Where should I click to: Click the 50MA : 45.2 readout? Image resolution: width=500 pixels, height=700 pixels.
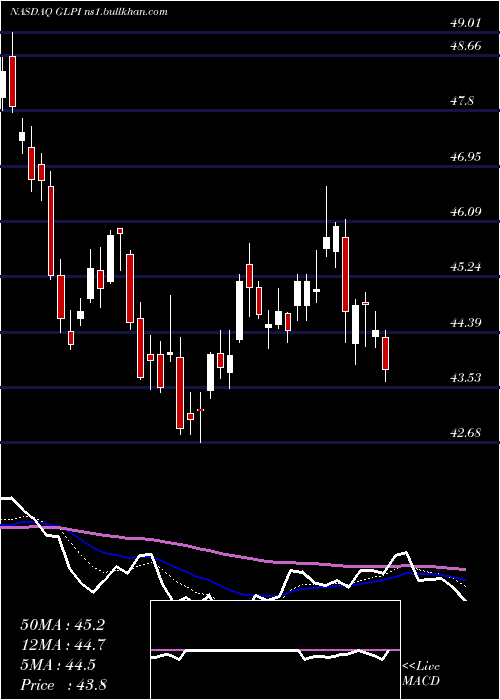(x=62, y=625)
